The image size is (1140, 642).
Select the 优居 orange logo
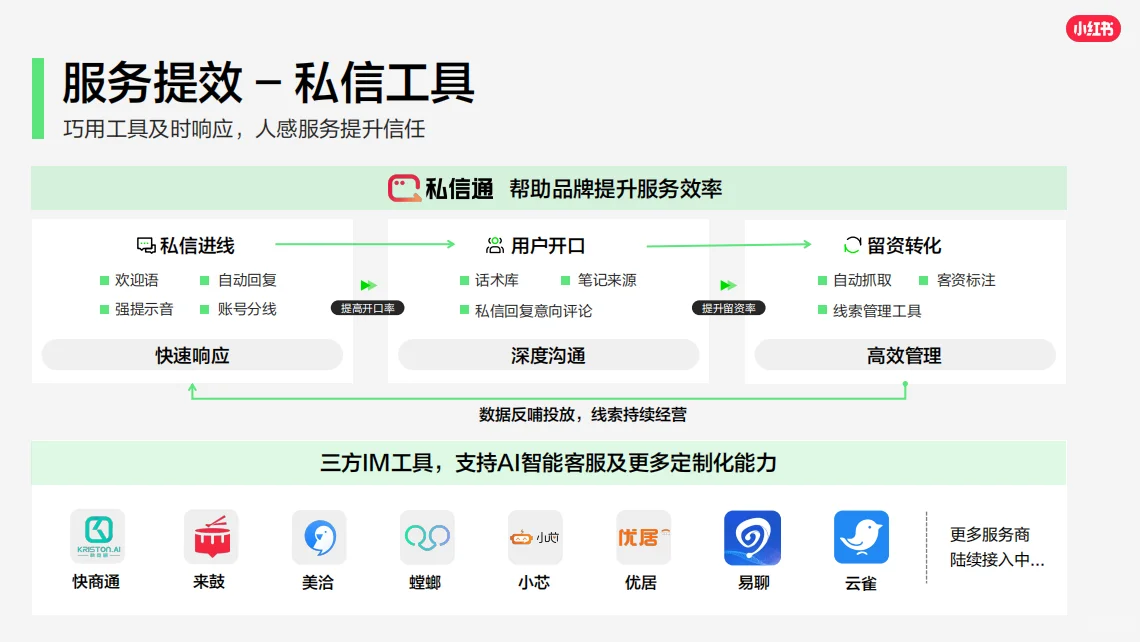tap(642, 538)
